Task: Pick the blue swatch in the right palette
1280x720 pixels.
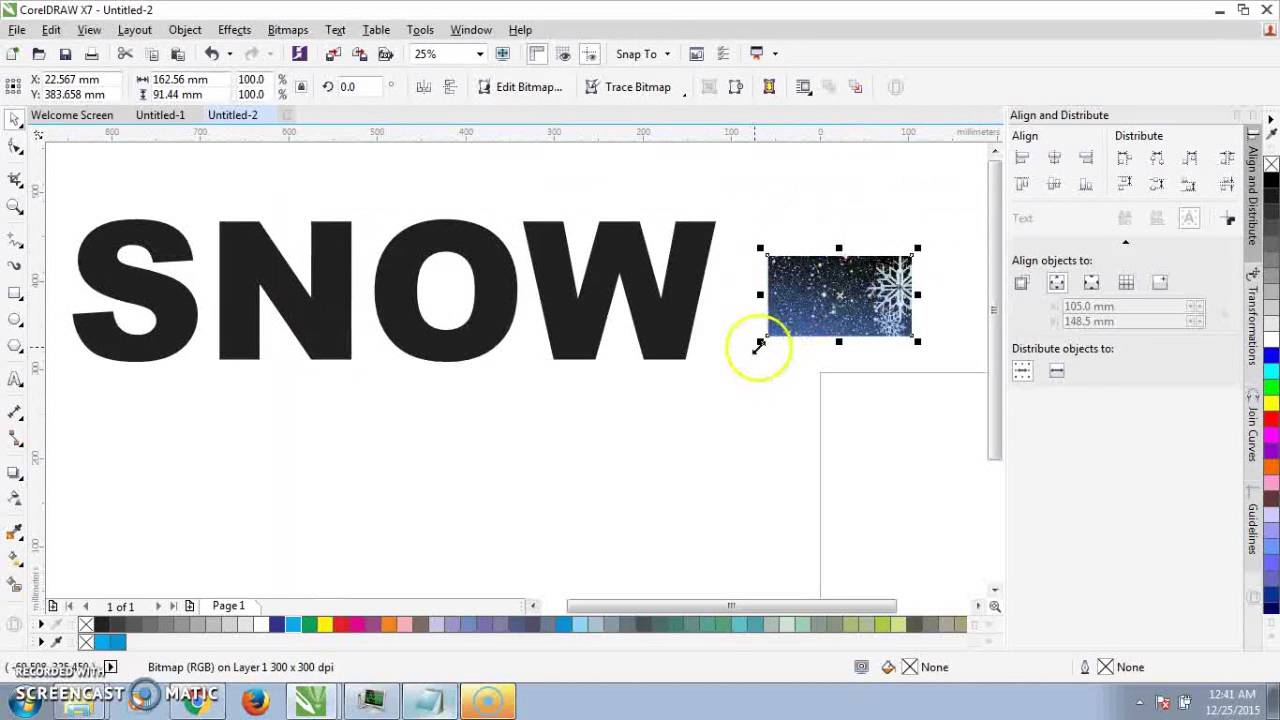Action: 1271,355
